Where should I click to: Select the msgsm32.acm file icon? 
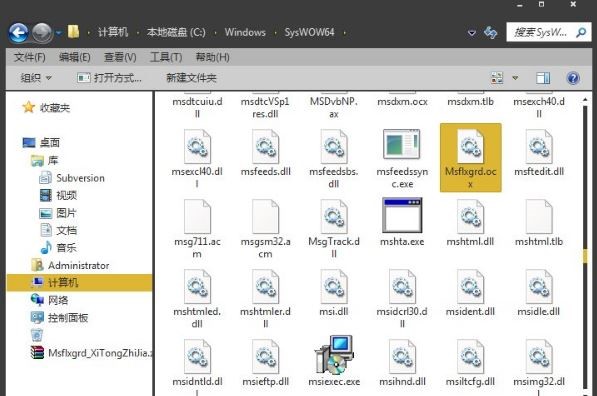point(265,217)
